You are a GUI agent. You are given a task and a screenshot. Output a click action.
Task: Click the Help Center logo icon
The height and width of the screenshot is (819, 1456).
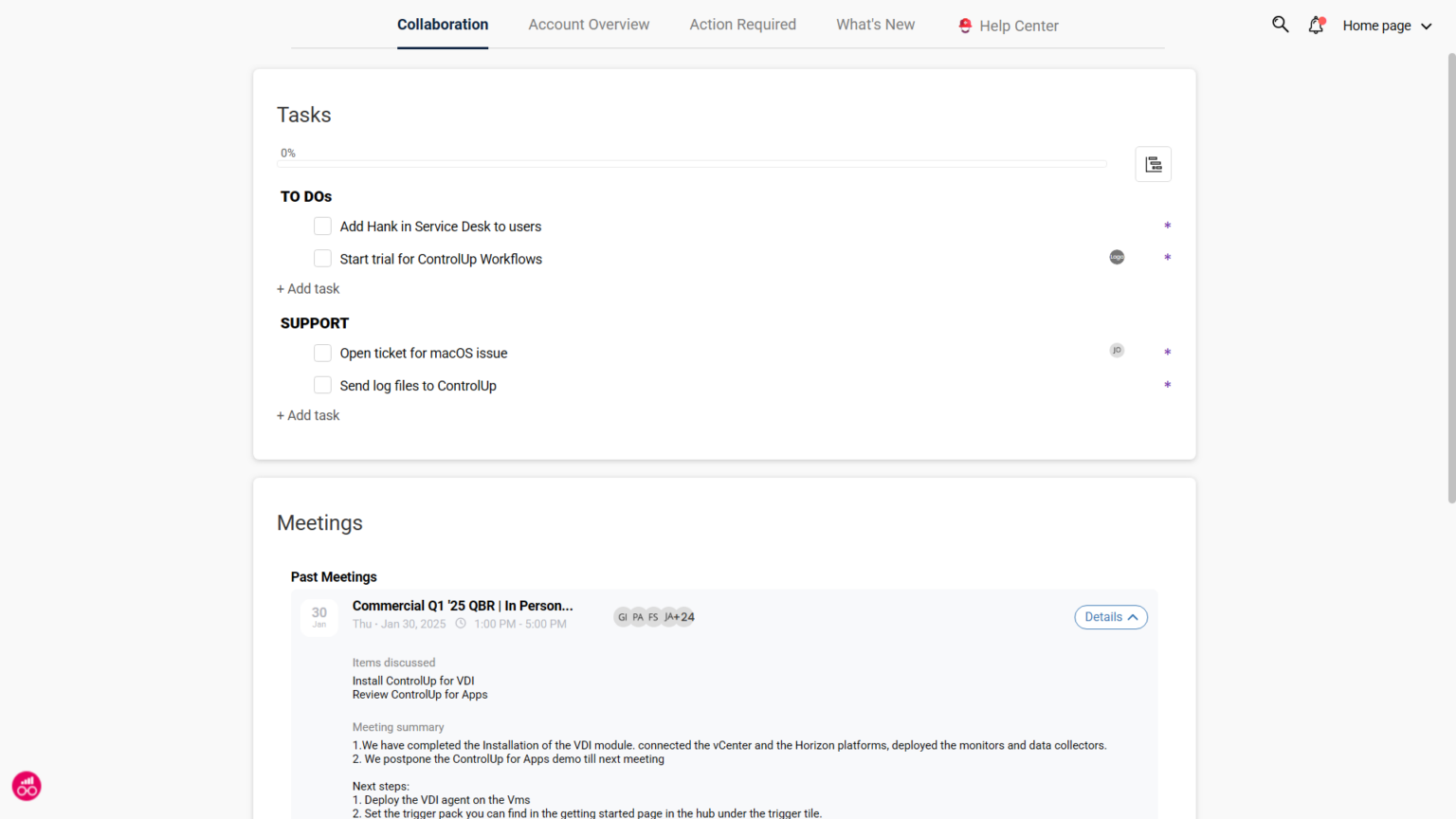[965, 25]
